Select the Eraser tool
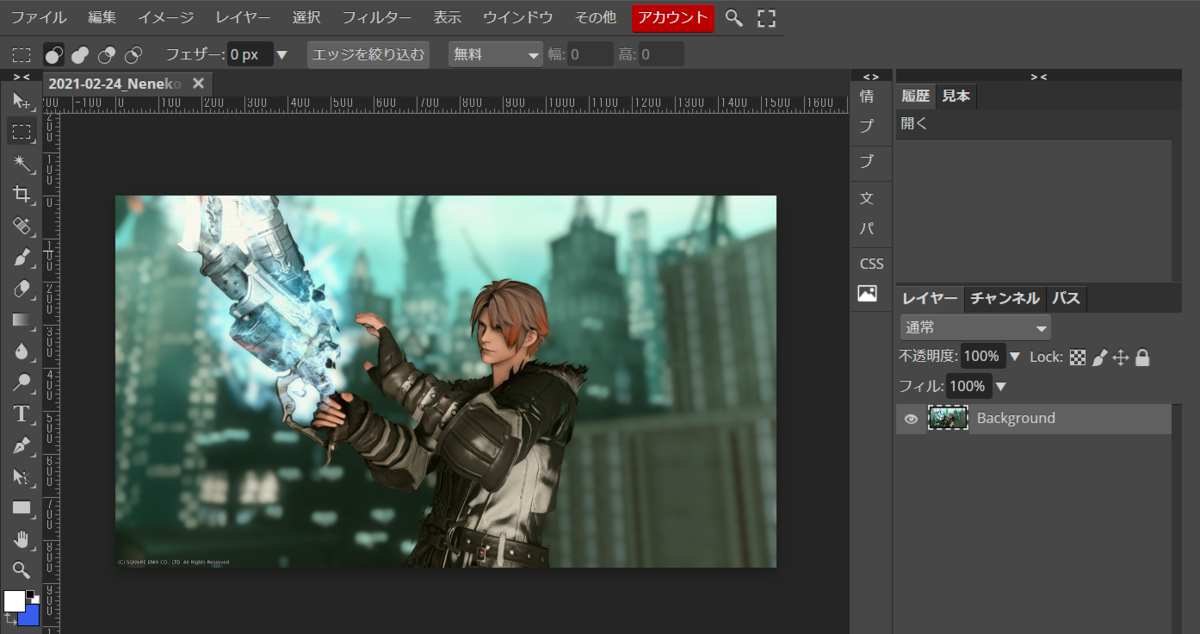1200x634 pixels. click(x=21, y=288)
